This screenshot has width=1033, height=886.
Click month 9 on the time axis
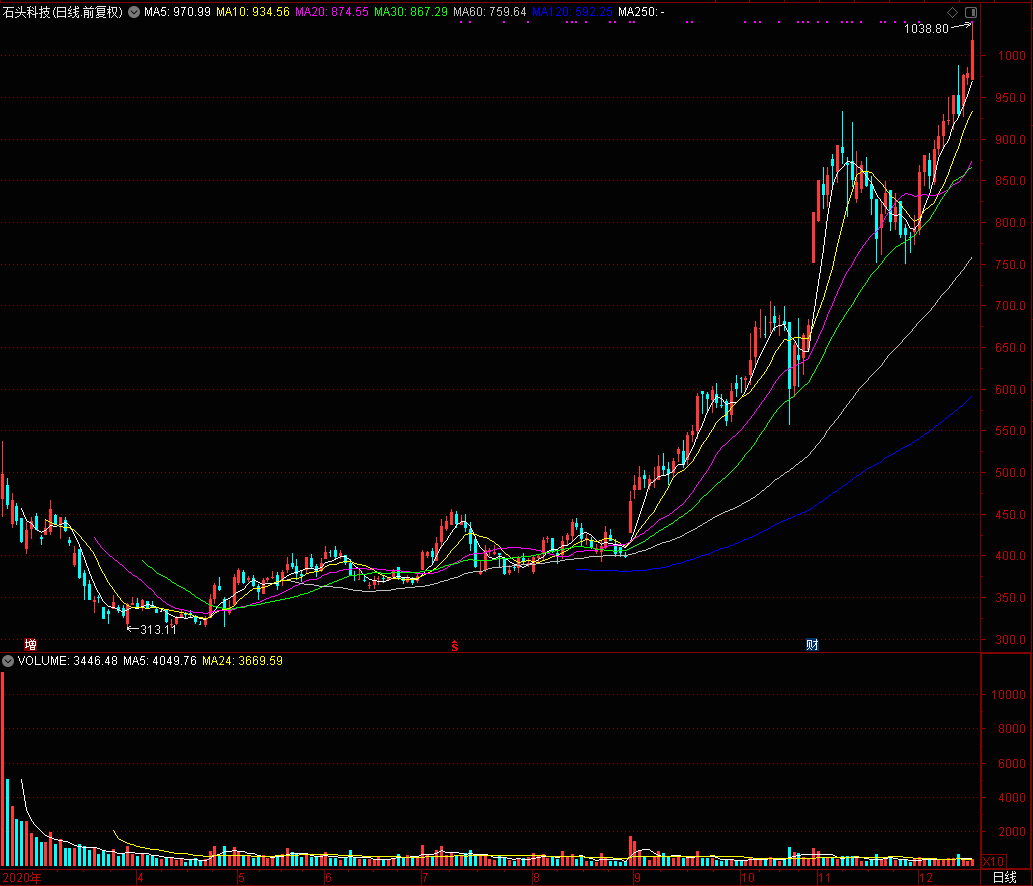pos(636,878)
